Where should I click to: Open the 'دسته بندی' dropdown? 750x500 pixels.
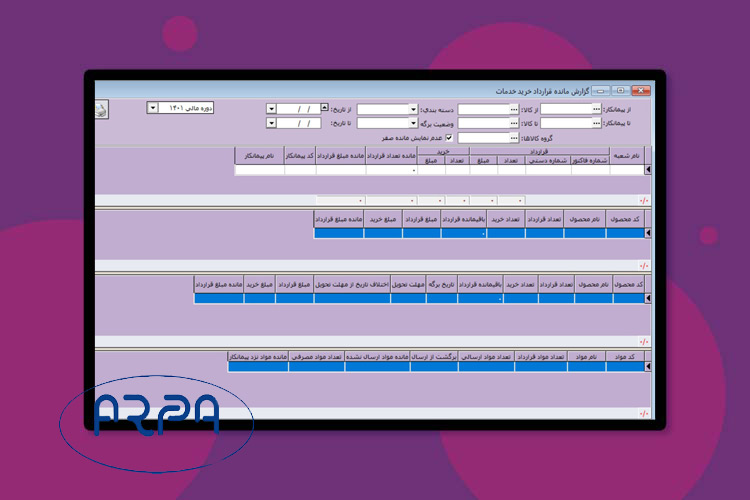[x=413, y=109]
